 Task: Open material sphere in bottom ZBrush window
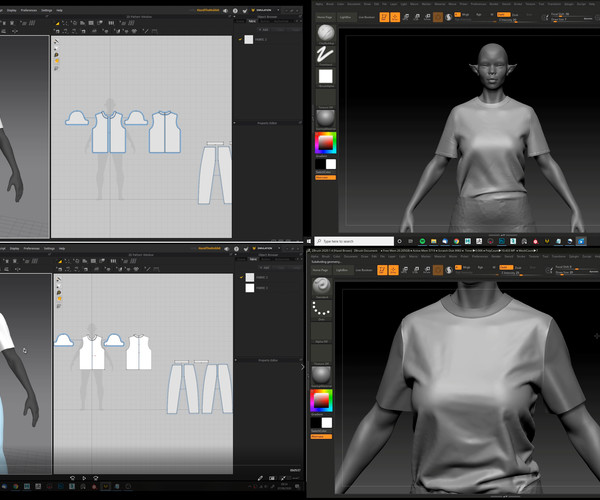pos(322,375)
